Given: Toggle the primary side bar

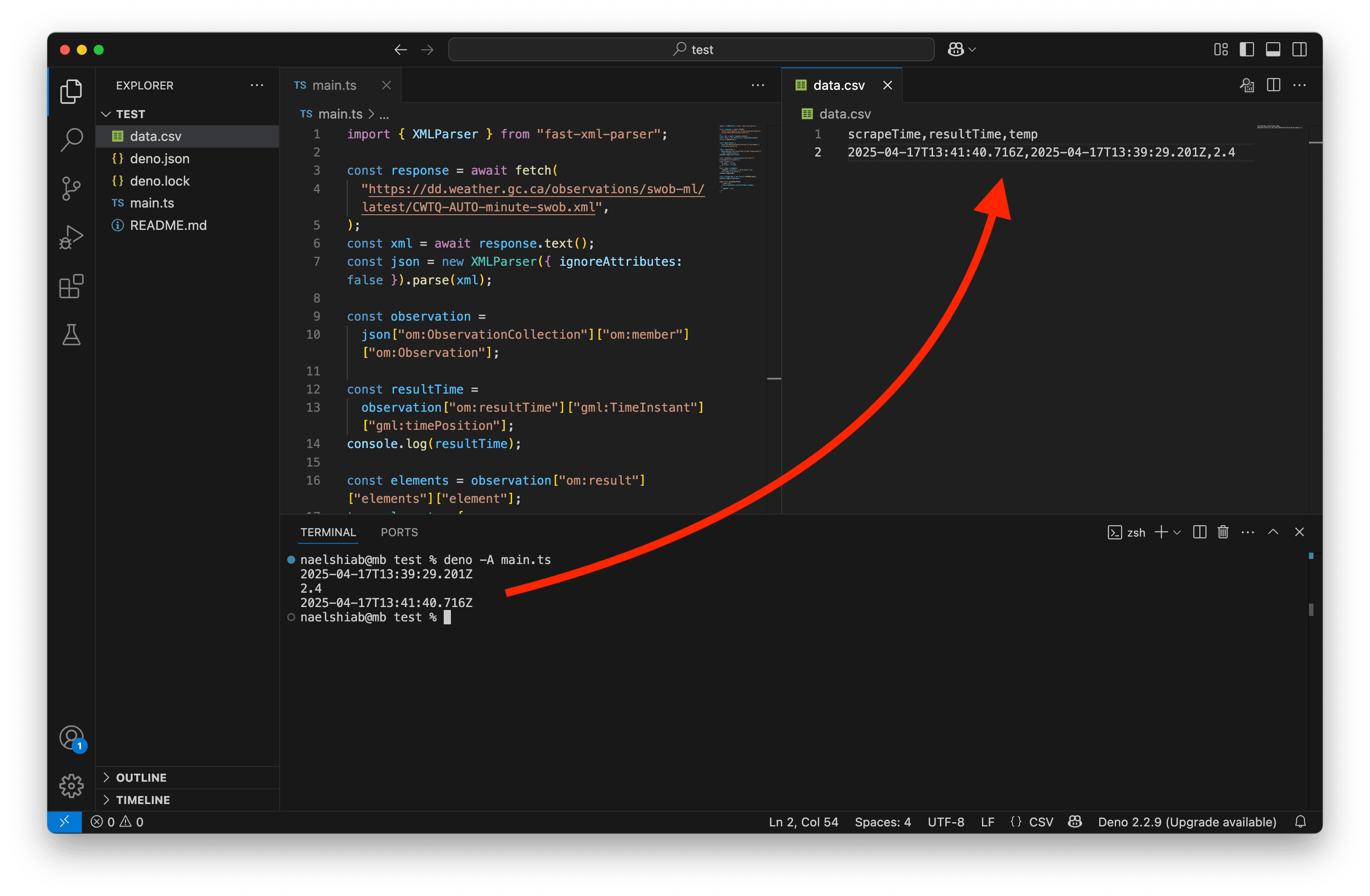Looking at the screenshot, I should tap(1247, 49).
